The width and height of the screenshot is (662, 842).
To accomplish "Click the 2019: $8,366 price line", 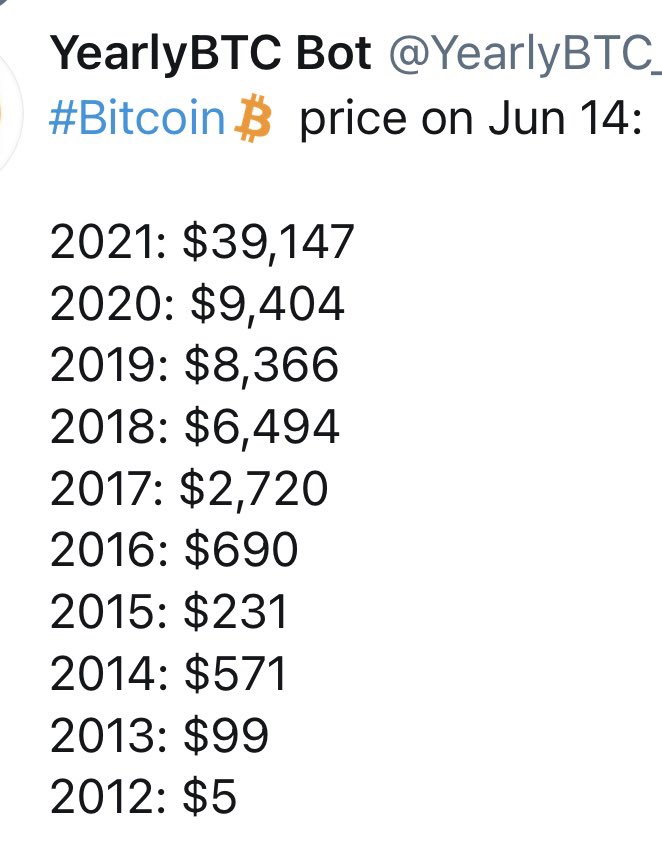I will [x=194, y=365].
